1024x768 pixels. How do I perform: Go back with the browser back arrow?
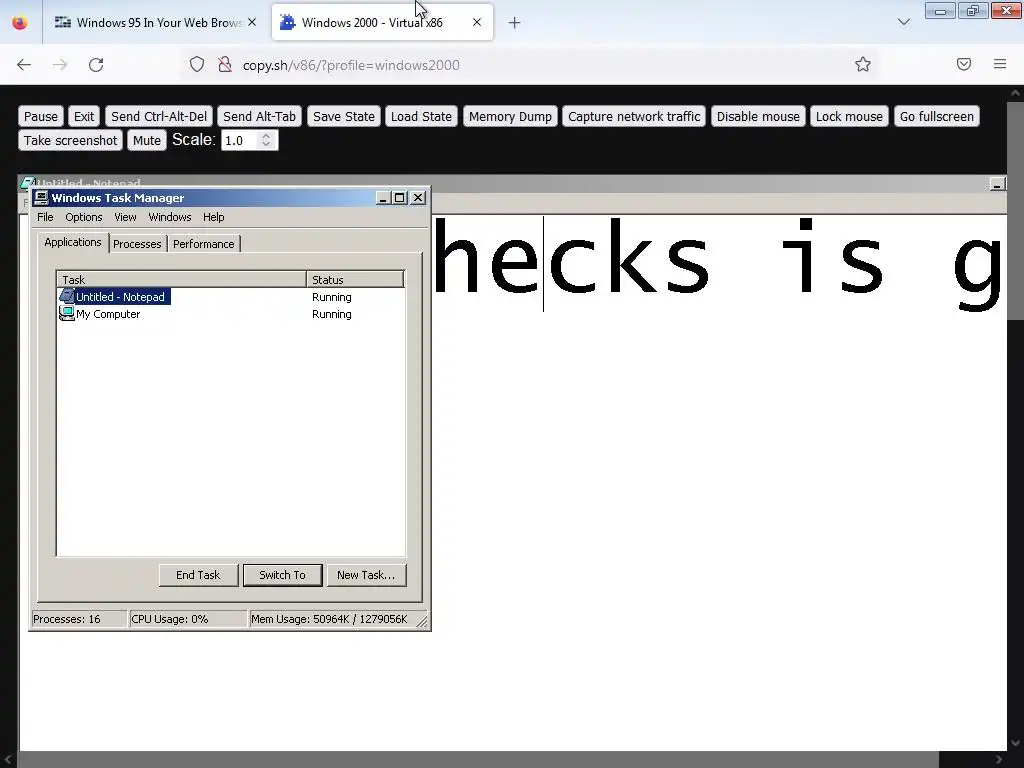(24, 65)
